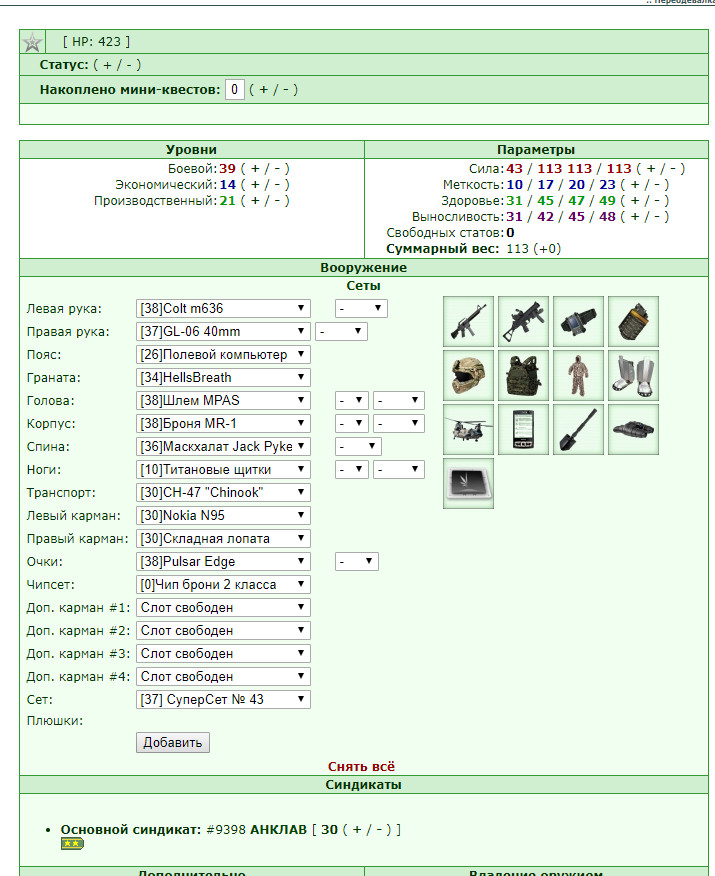
Task: Open the modifier dropdown next to GL-06 40mm
Action: tap(341, 331)
